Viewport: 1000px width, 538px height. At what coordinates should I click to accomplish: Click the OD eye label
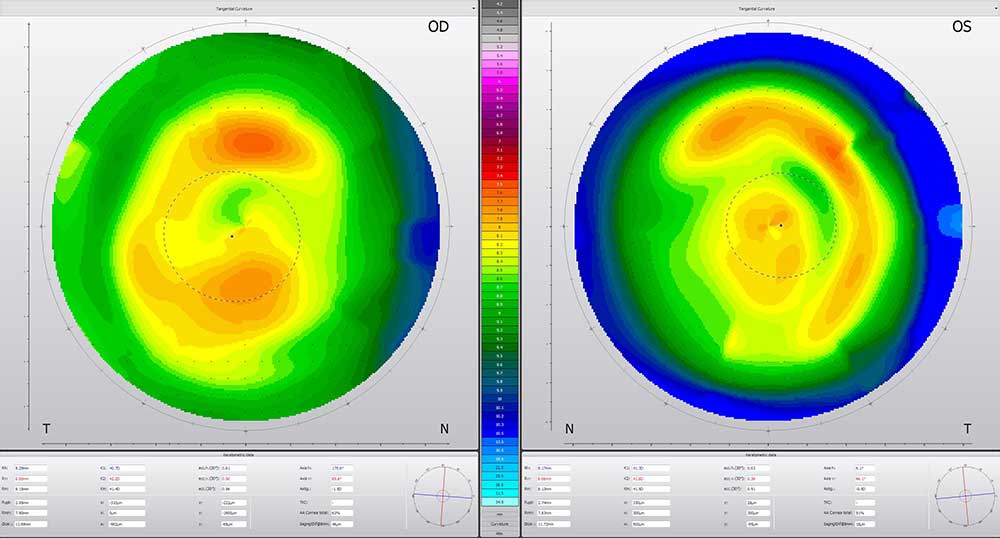[x=438, y=27]
